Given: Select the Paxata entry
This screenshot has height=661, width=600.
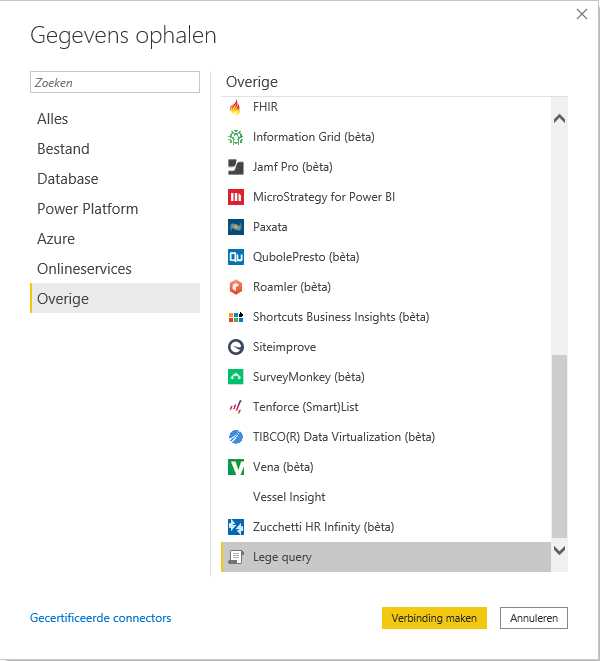Looking at the screenshot, I should [x=386, y=227].
